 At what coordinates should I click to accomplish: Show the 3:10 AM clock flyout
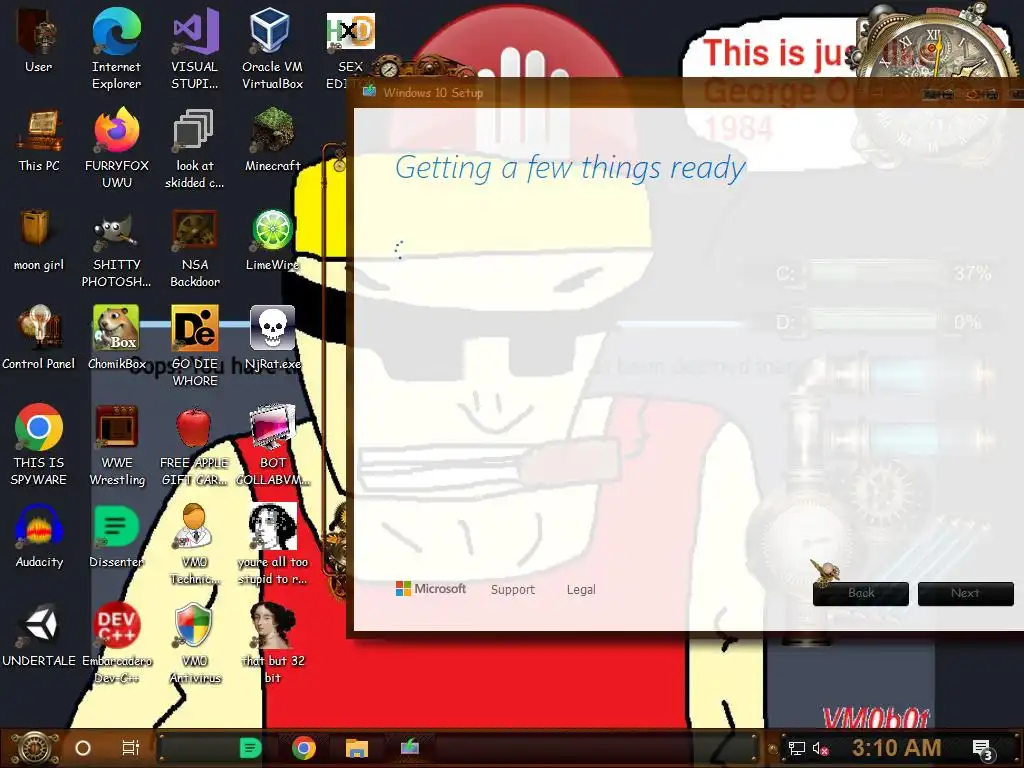pos(897,748)
